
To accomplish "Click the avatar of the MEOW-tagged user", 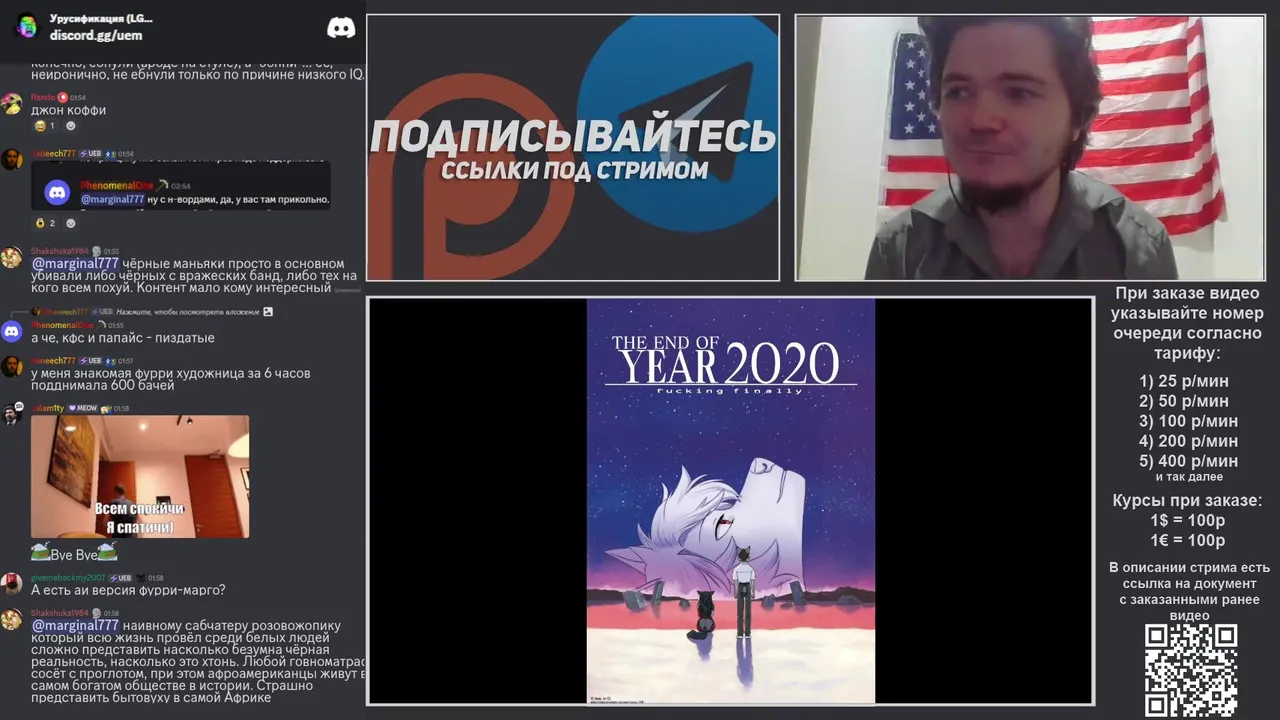I will tap(11, 414).
